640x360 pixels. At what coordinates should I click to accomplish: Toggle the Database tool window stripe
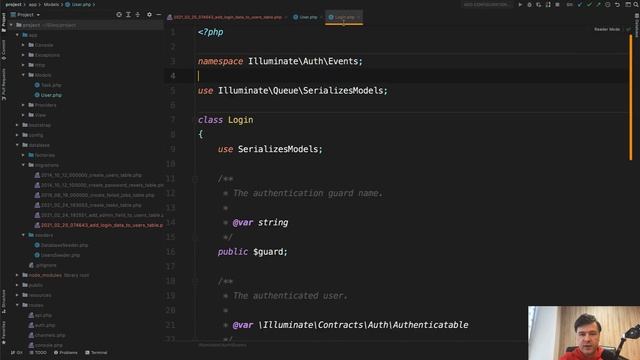[x=636, y=25]
